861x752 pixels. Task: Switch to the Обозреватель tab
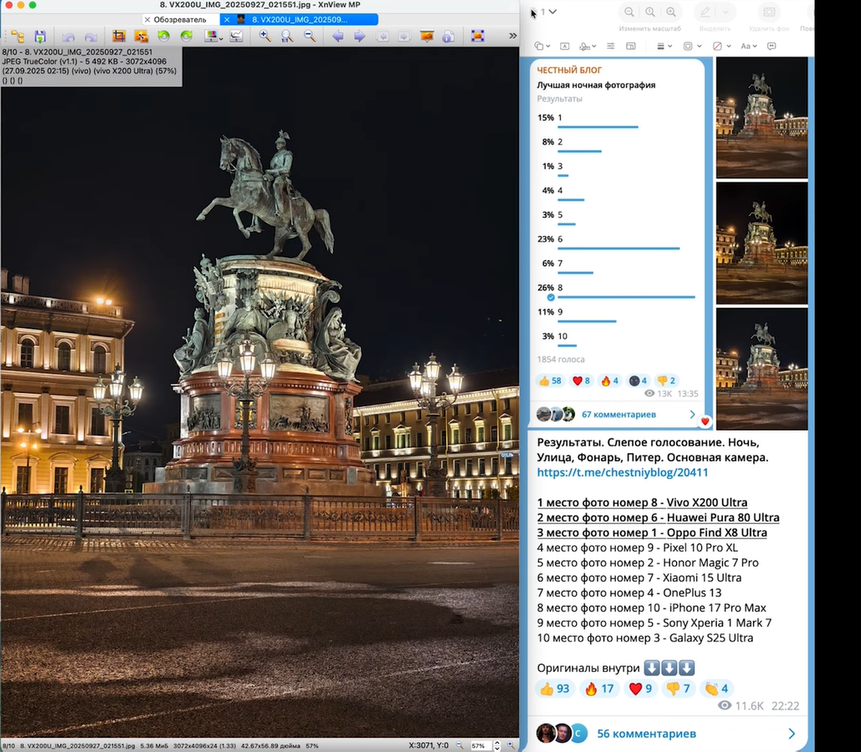click(179, 19)
